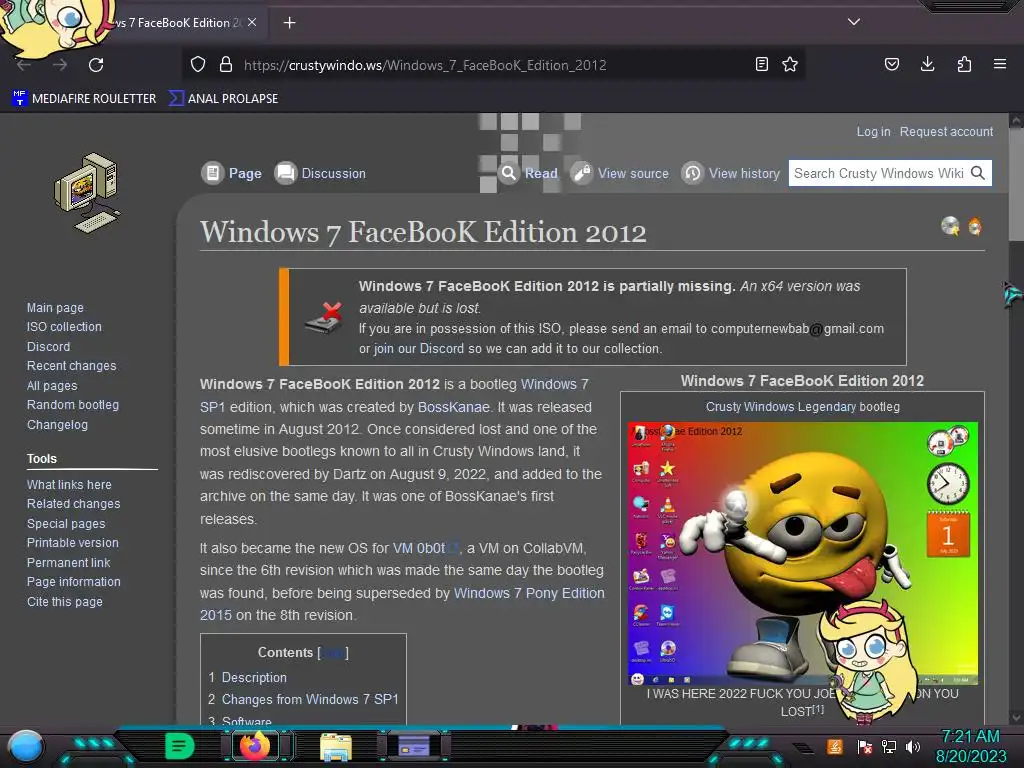Open ISO collection sidebar link
This screenshot has width=1024, height=768.
click(x=64, y=327)
